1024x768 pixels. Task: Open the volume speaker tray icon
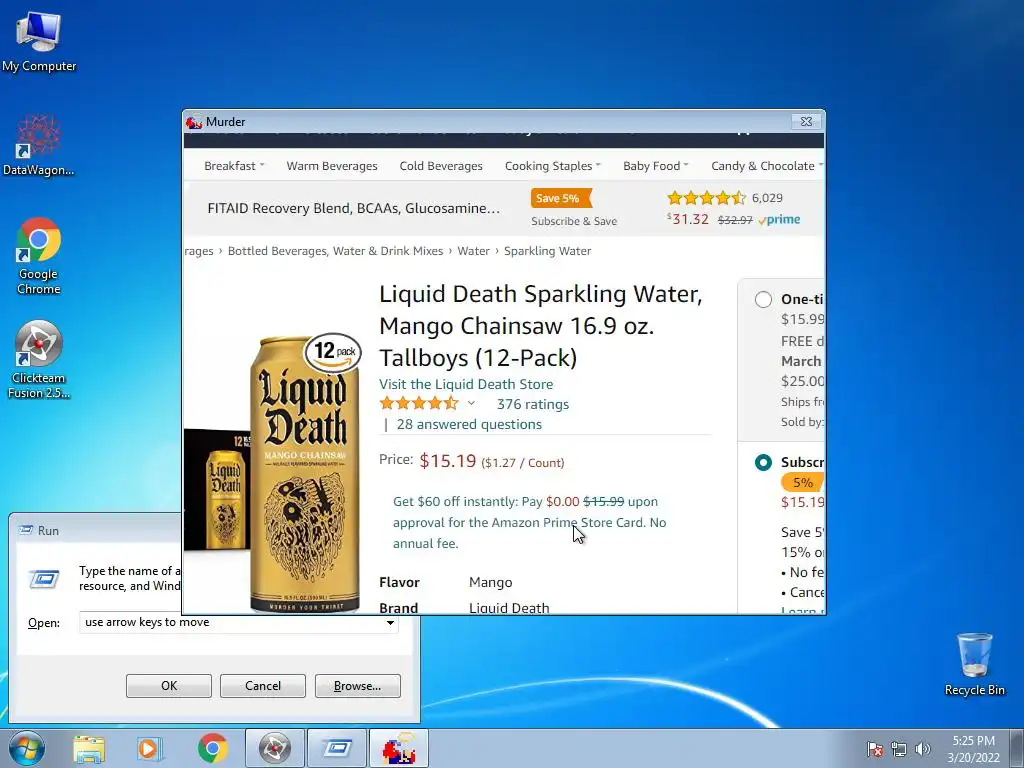(923, 750)
